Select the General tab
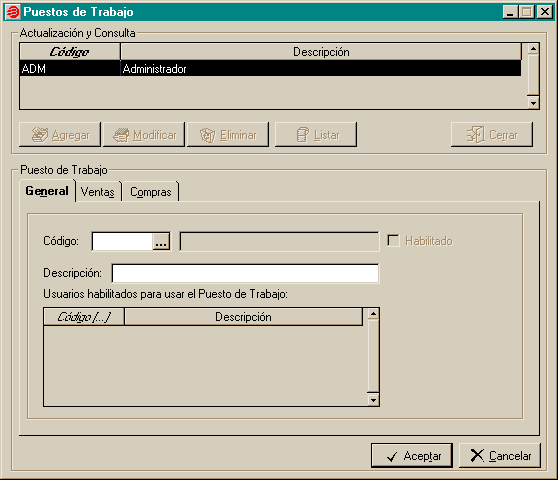The image size is (558, 480). point(47,191)
